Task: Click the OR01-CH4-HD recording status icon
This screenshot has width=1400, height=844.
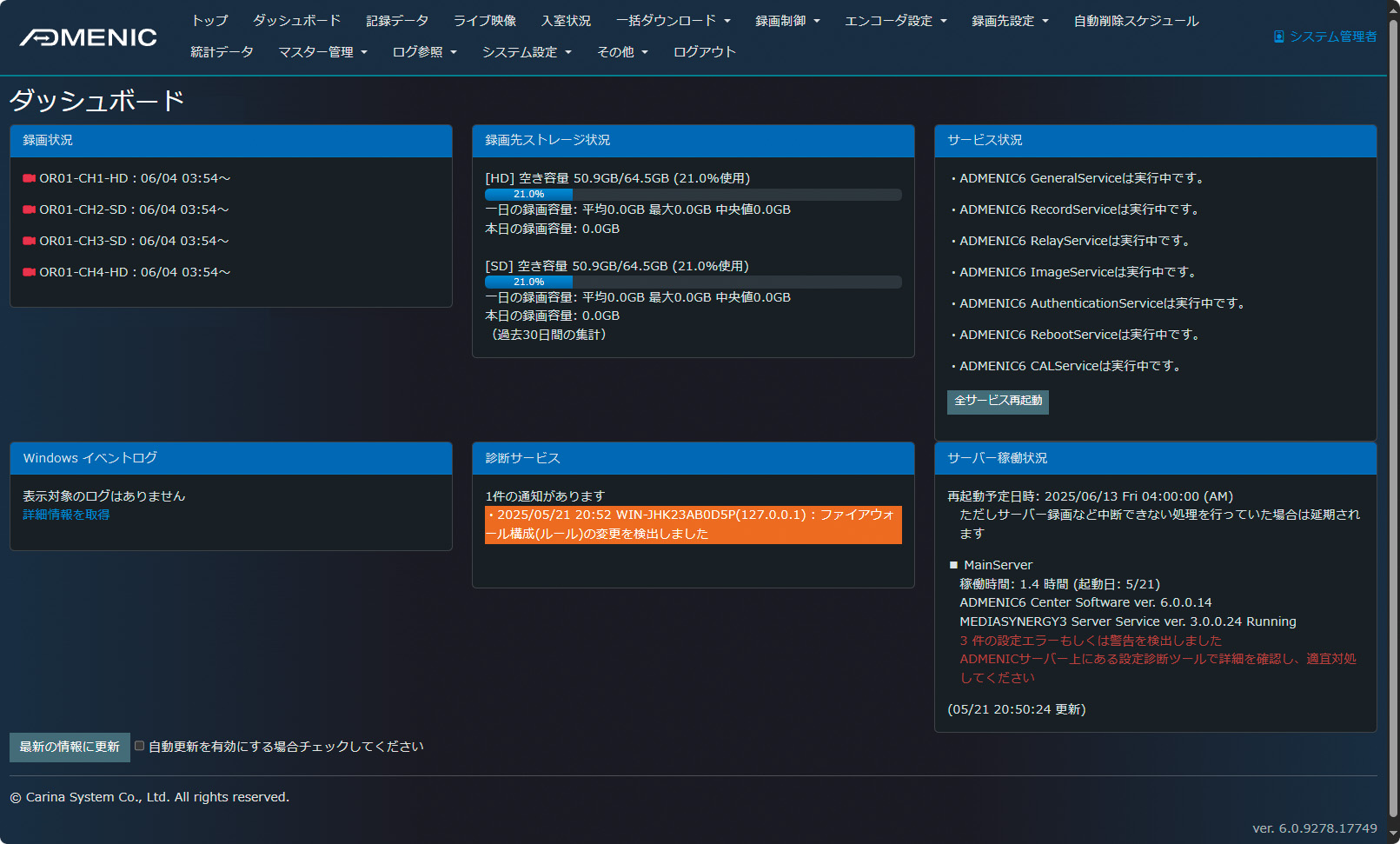Action: coord(29,272)
